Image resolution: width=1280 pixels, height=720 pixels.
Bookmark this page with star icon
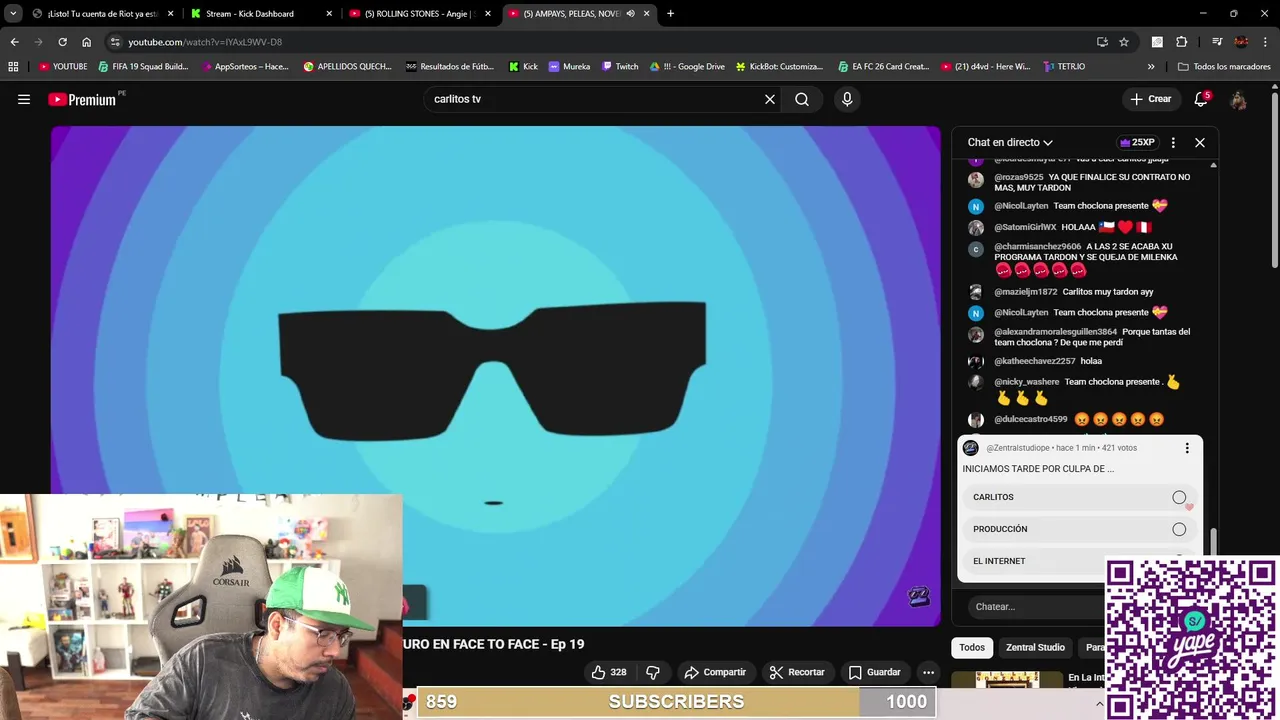[1124, 42]
